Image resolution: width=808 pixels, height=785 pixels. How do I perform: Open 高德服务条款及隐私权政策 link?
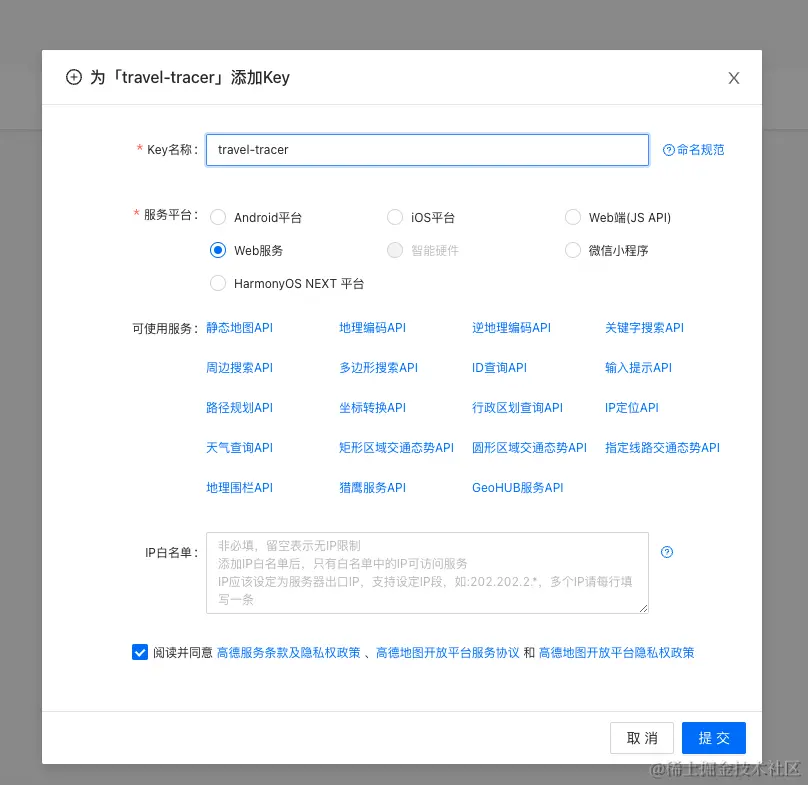289,653
